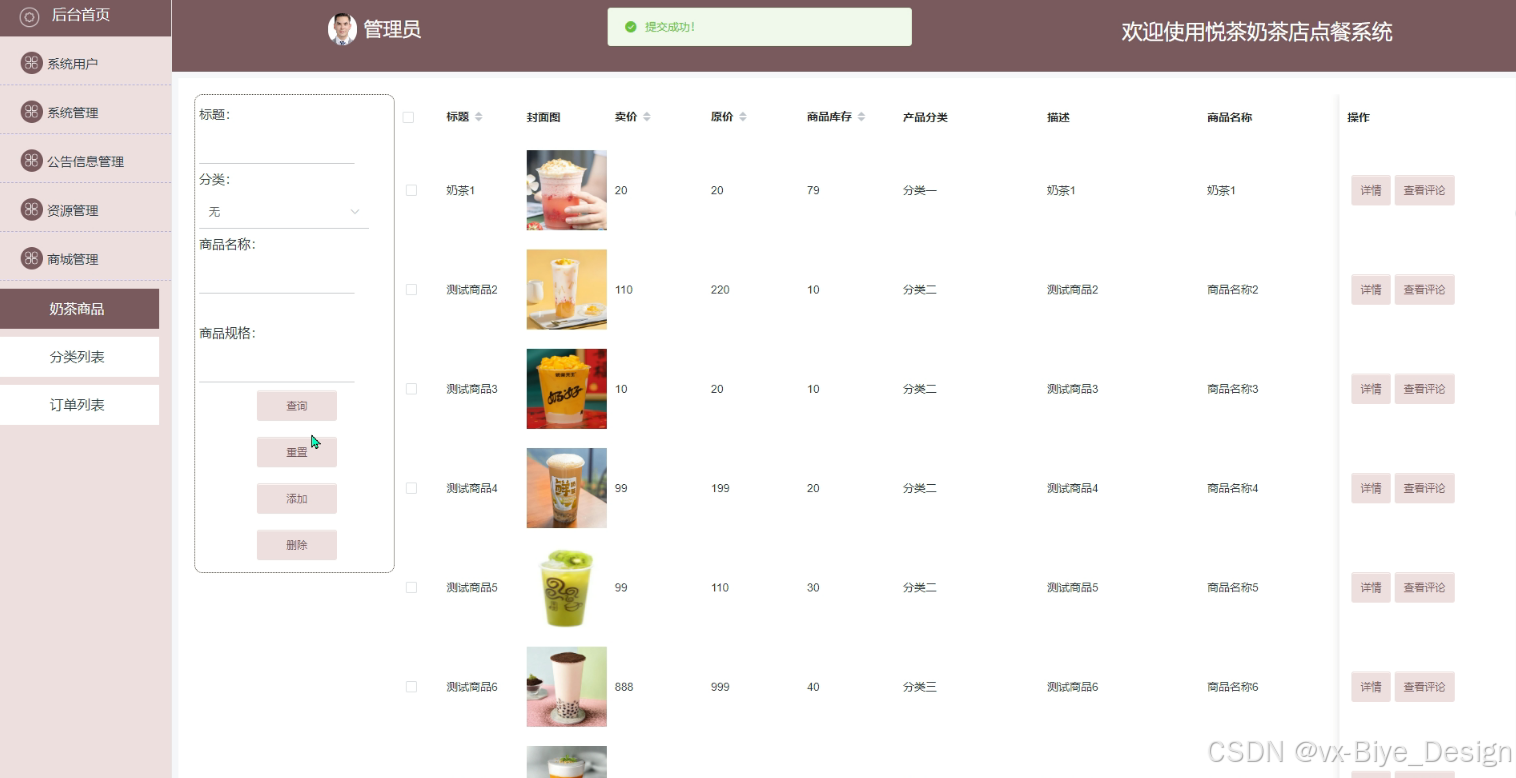The height and width of the screenshot is (778, 1516).
Task: Click 查看评论 for 奶茶1
Action: pos(1424,190)
